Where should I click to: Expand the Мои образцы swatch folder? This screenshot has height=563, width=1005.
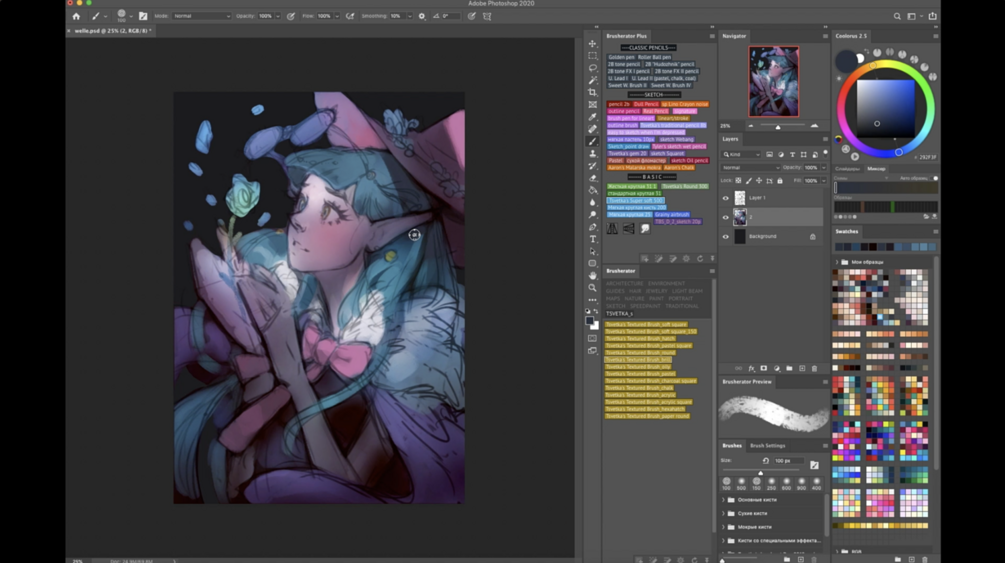[x=836, y=262]
